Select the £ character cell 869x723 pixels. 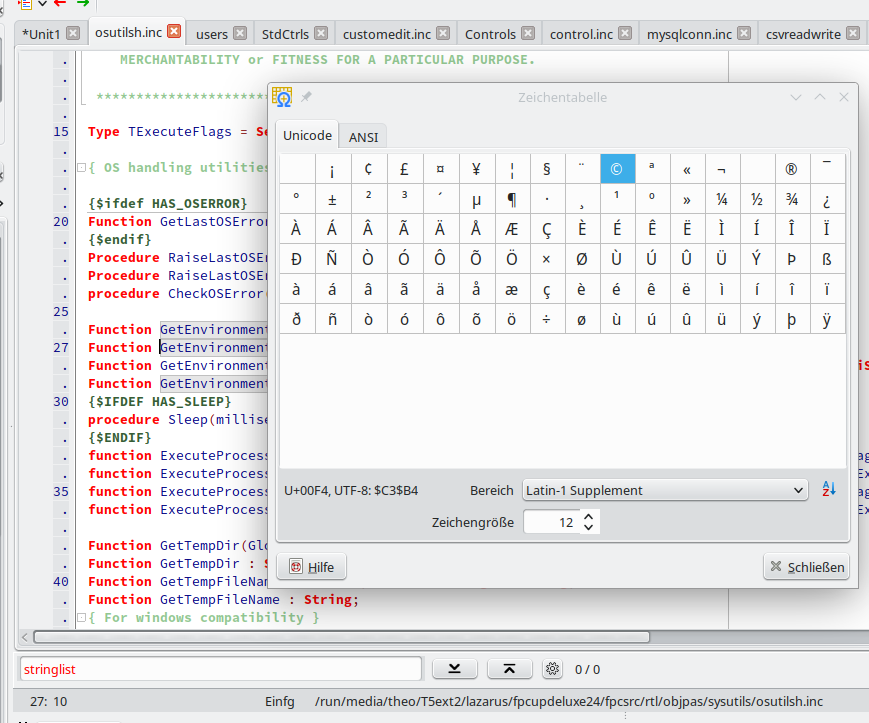click(x=405, y=169)
